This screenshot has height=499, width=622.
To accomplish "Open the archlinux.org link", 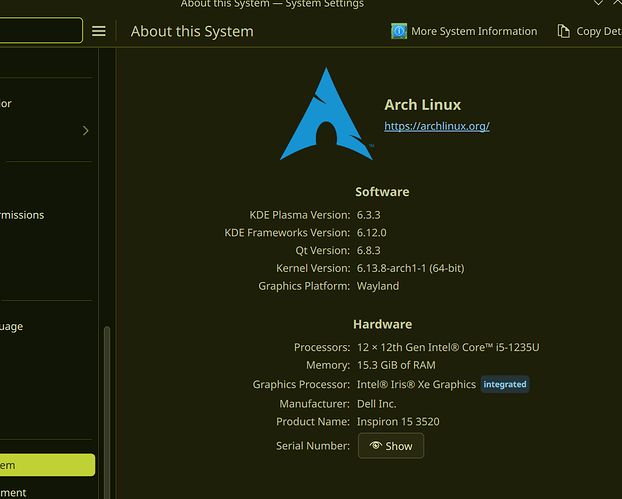I will tap(437, 126).
